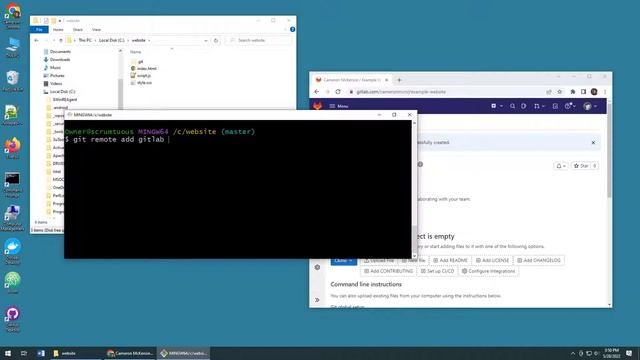Viewport: 640px width, 360px height.
Task: Click the Add LICENSE button
Action: [492, 260]
